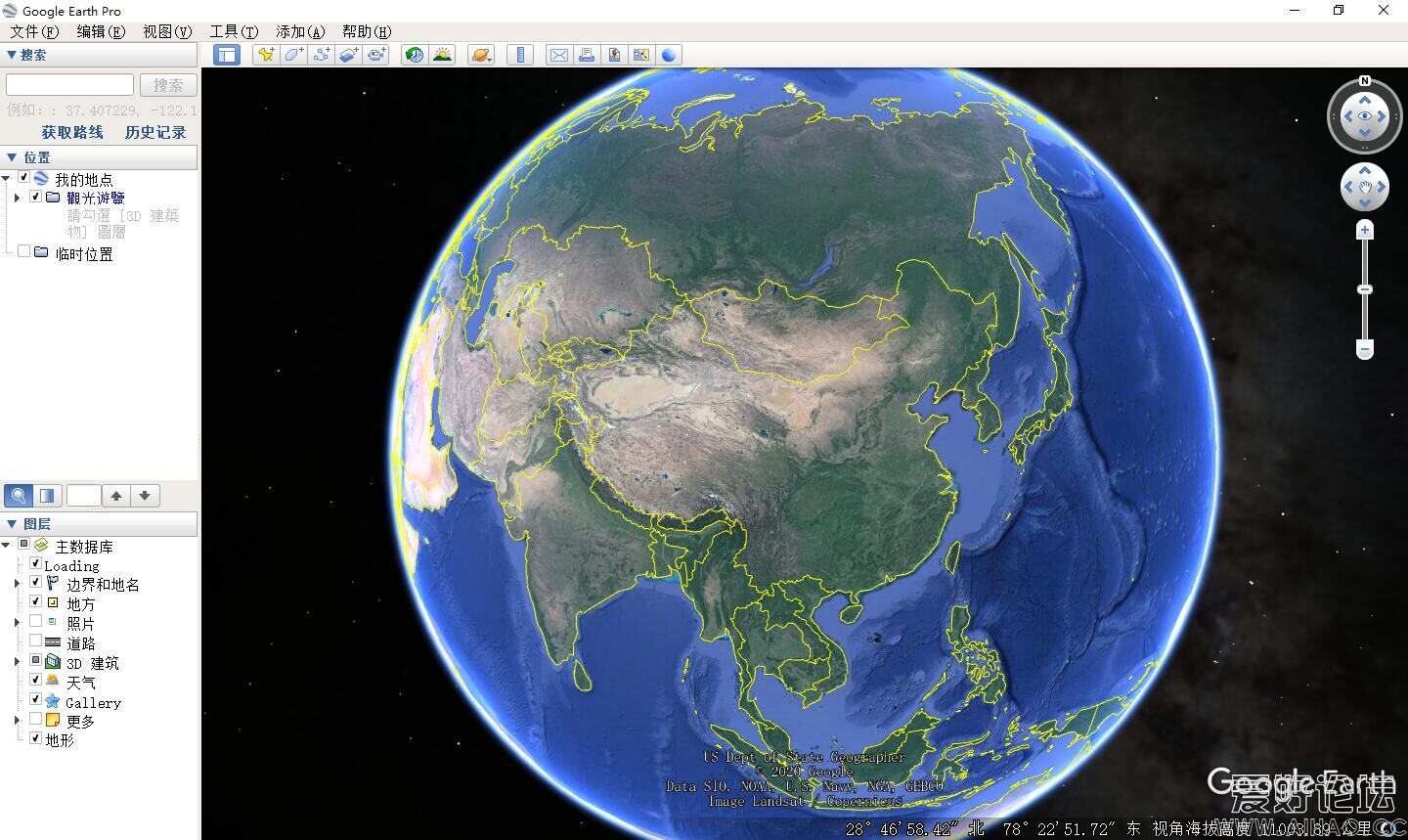Collapse the 搜索 panel
The height and width of the screenshot is (840, 1408).
coord(12,55)
